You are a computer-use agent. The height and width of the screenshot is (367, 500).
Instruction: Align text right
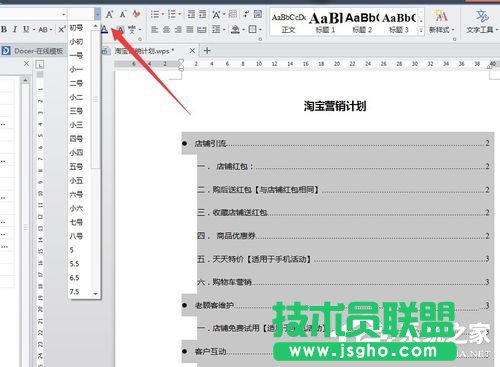(x=178, y=30)
